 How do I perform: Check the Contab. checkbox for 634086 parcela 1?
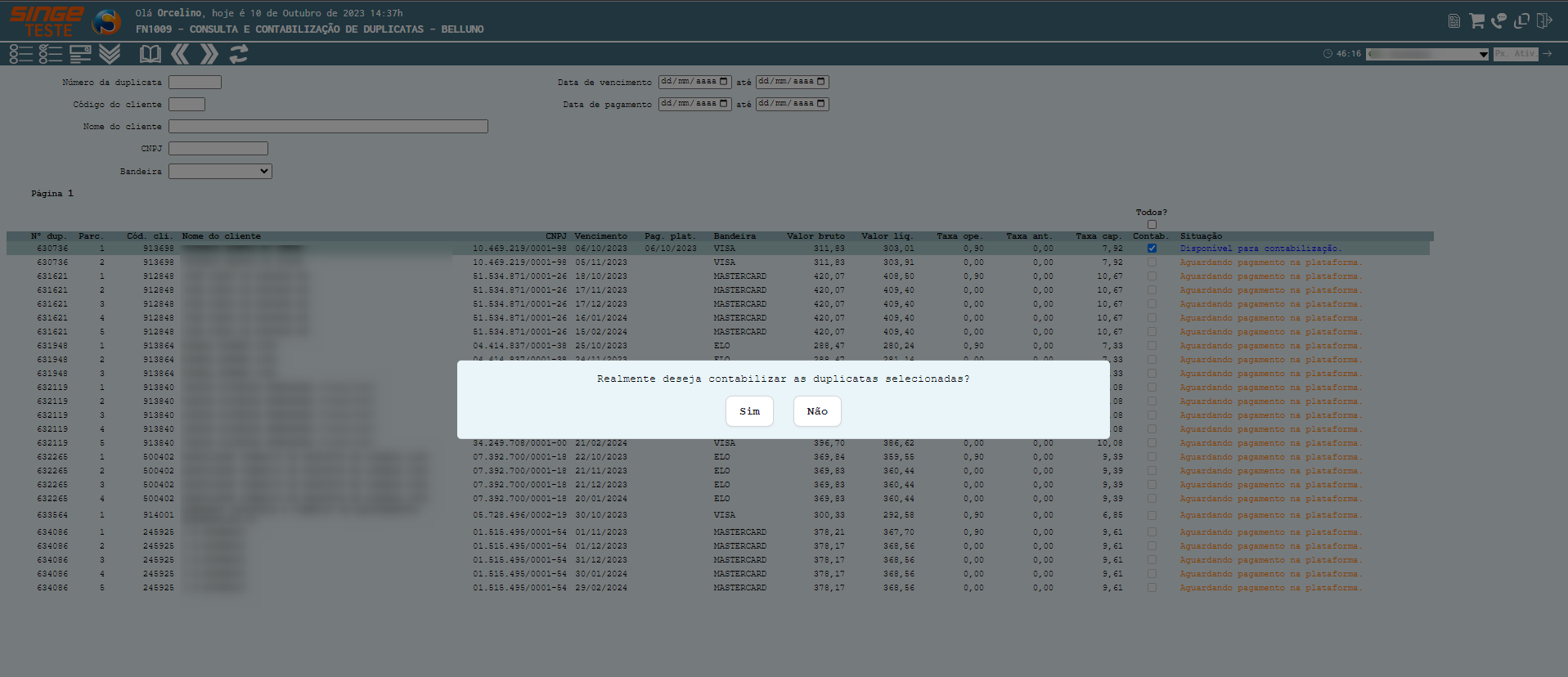[1152, 532]
